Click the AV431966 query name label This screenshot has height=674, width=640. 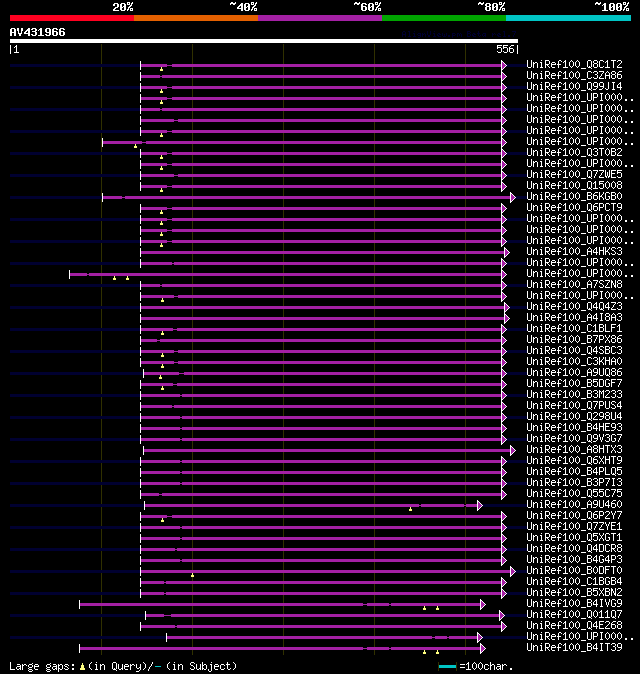(x=37, y=32)
